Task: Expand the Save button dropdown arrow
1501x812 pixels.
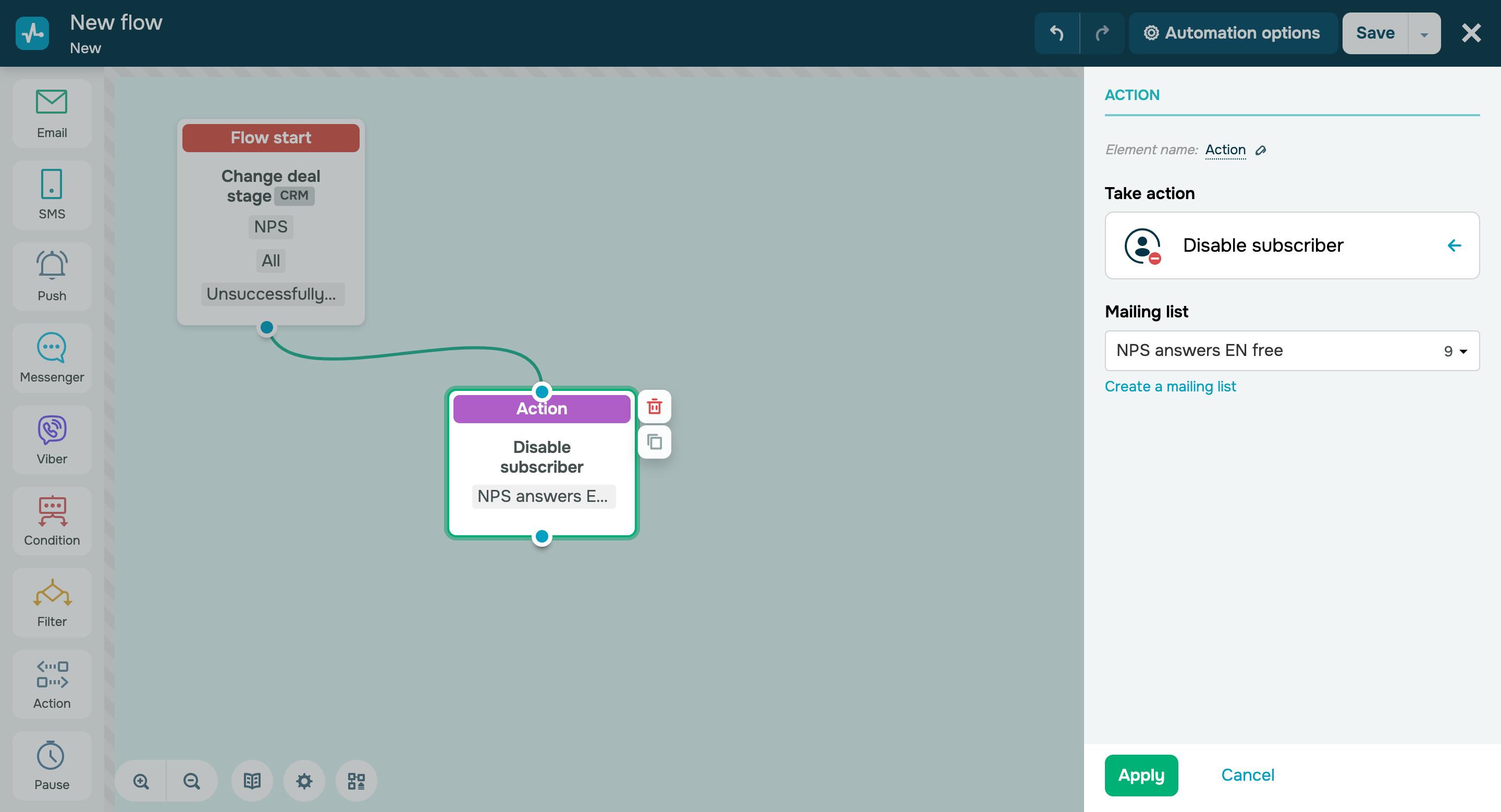Action: tap(1423, 33)
